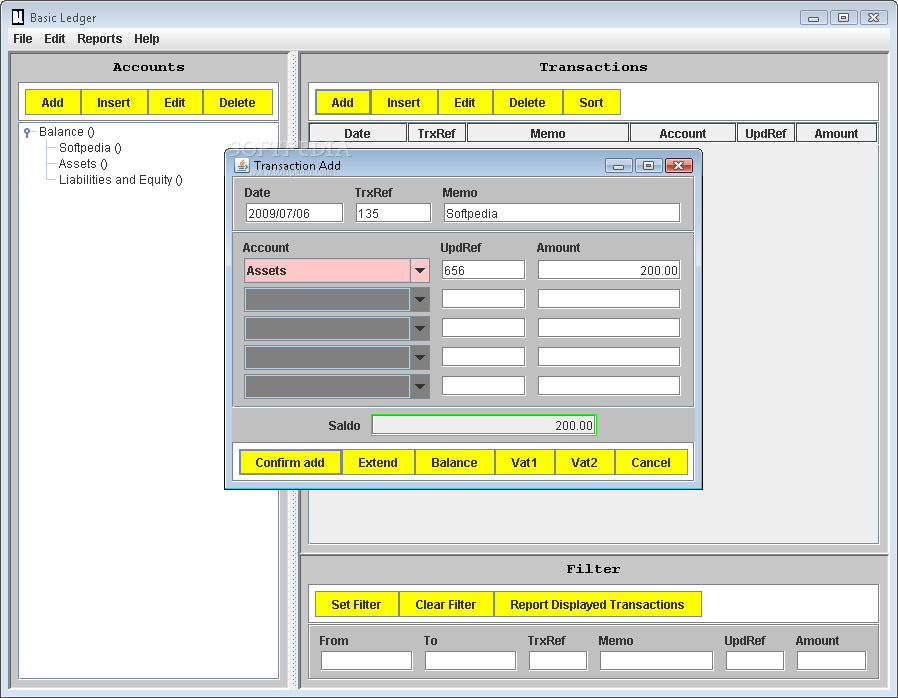This screenshot has height=698, width=898.
Task: Click the Set Filter button
Action: coord(356,604)
